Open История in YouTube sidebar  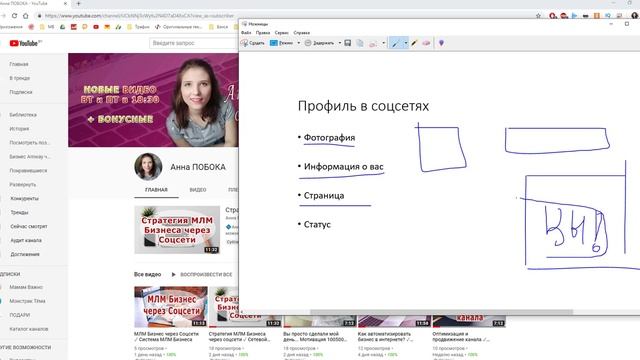tap(19, 129)
